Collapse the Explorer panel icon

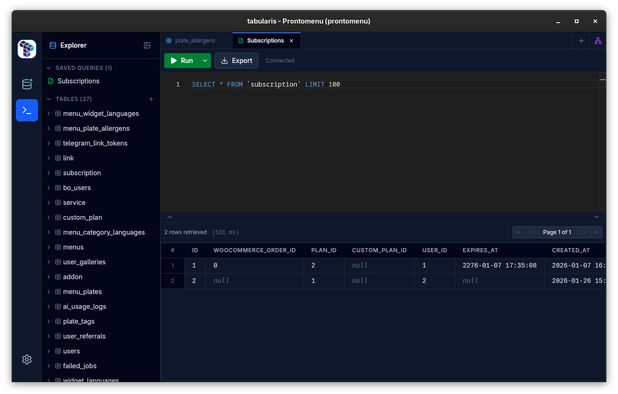[147, 45]
